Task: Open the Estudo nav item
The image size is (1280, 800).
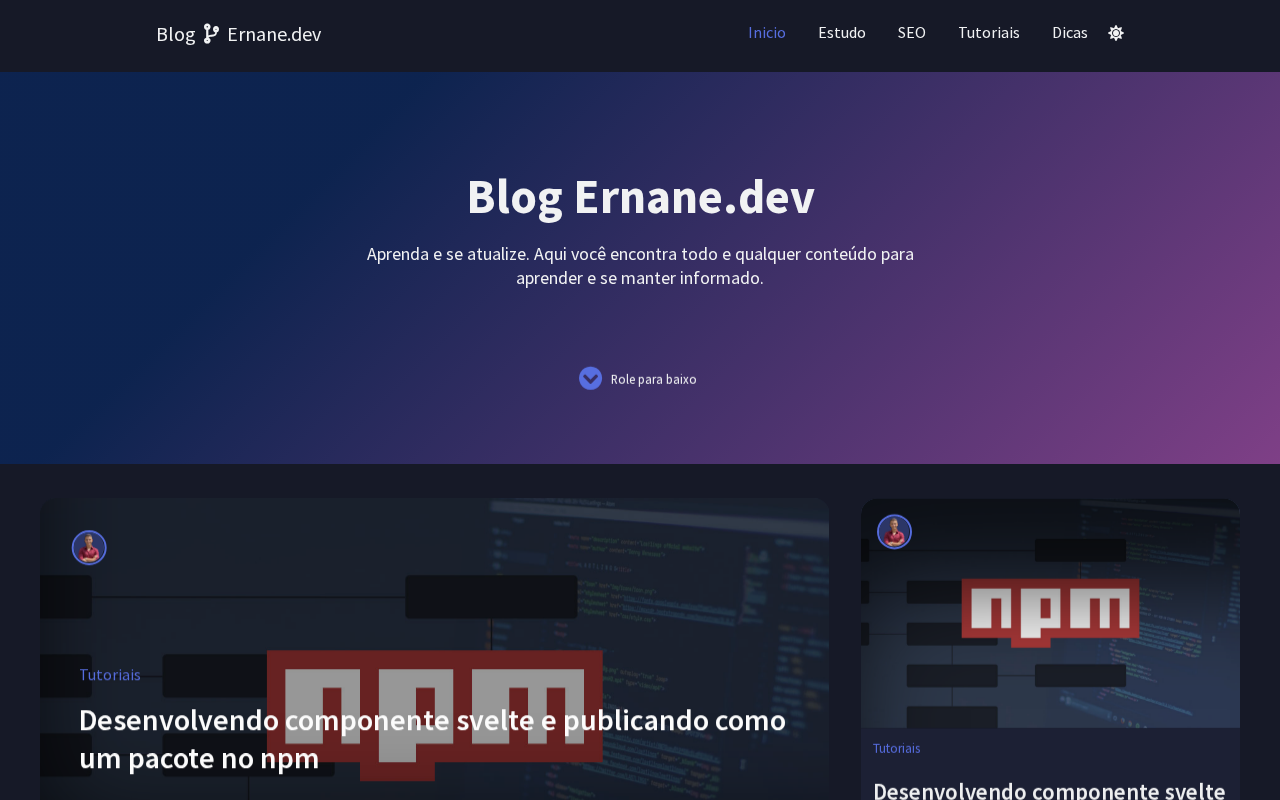Action: pyautogui.click(x=842, y=33)
